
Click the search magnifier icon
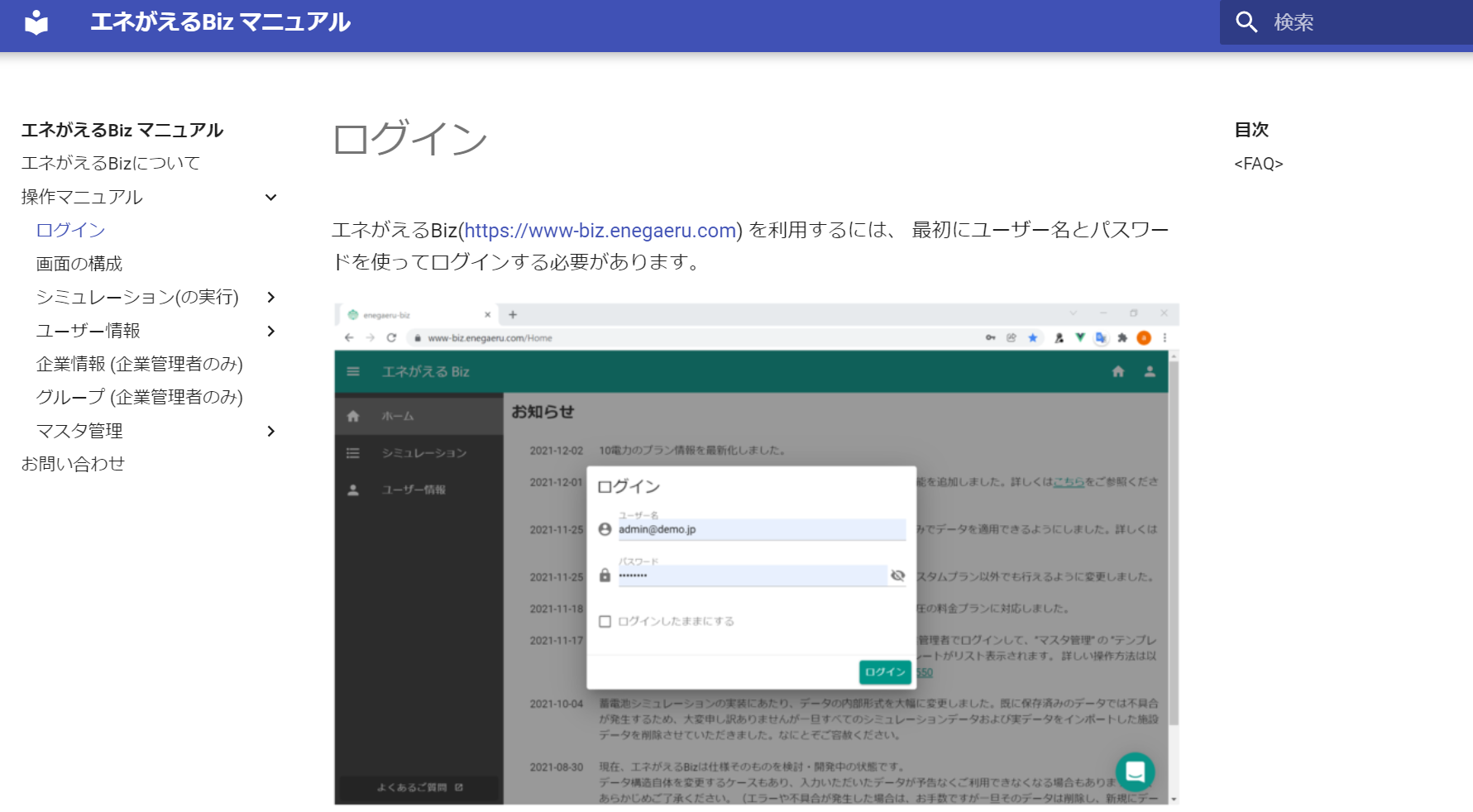[x=1246, y=22]
